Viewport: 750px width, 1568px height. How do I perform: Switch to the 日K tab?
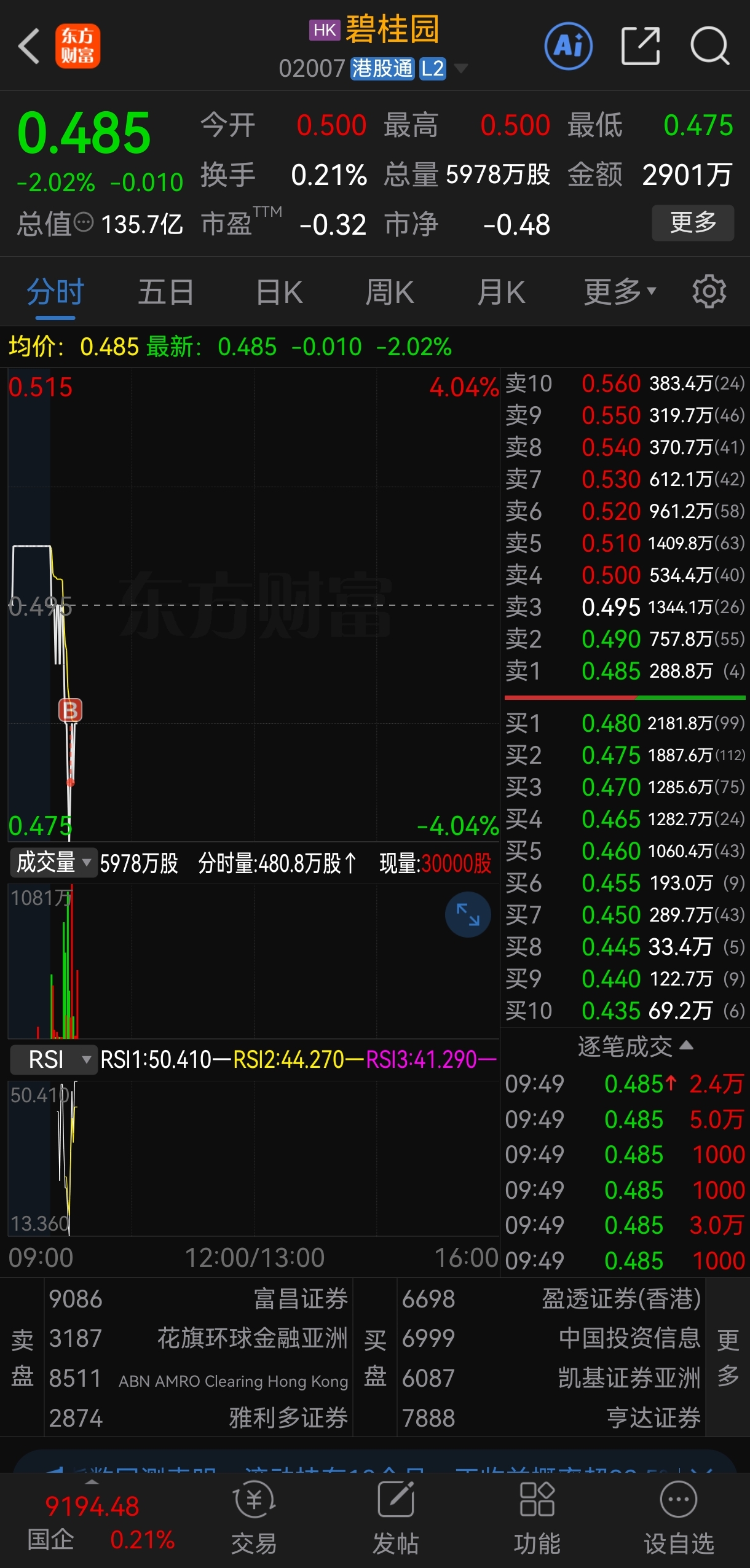pyautogui.click(x=279, y=292)
